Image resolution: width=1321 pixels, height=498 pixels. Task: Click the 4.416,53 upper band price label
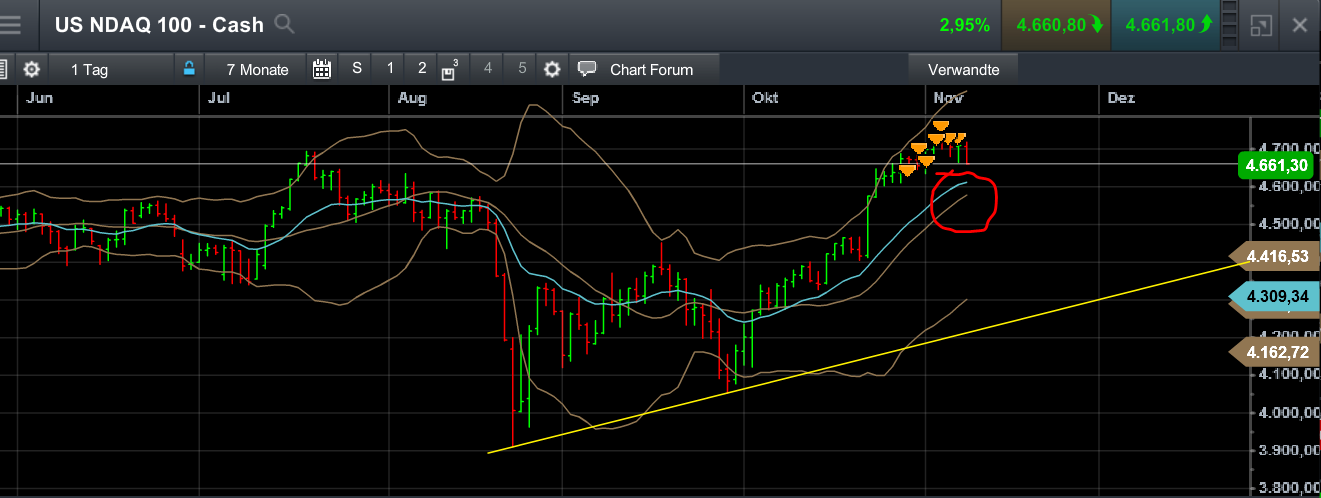(1274, 256)
